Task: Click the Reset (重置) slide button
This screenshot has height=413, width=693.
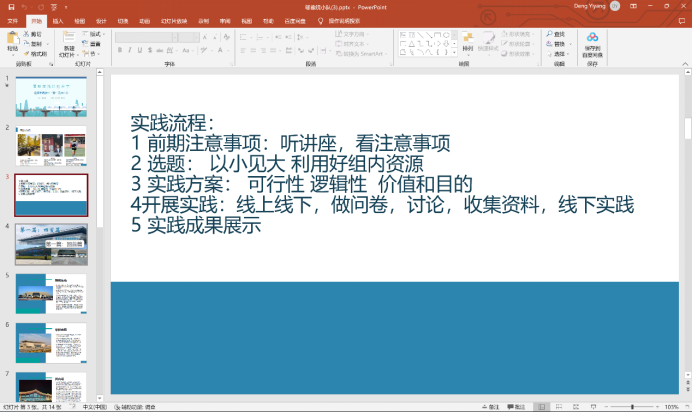Action: [91, 44]
